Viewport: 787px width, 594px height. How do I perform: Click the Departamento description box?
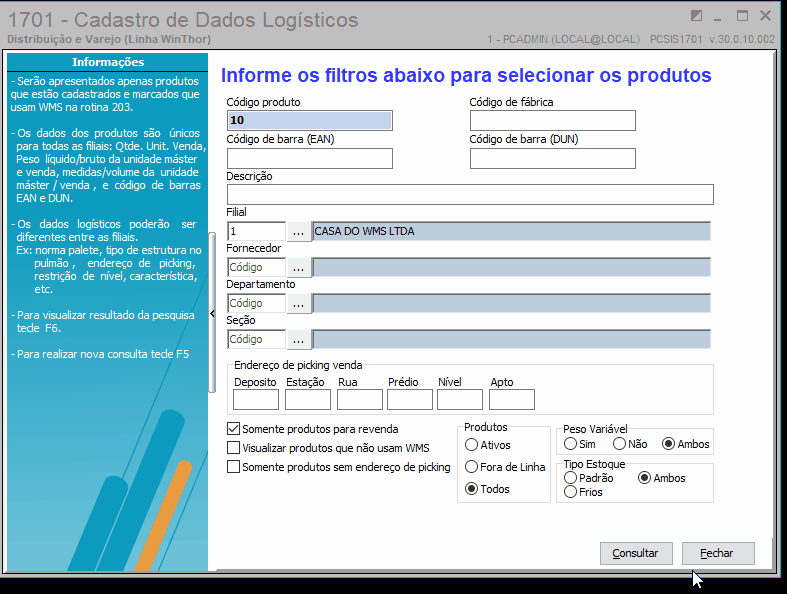click(511, 304)
